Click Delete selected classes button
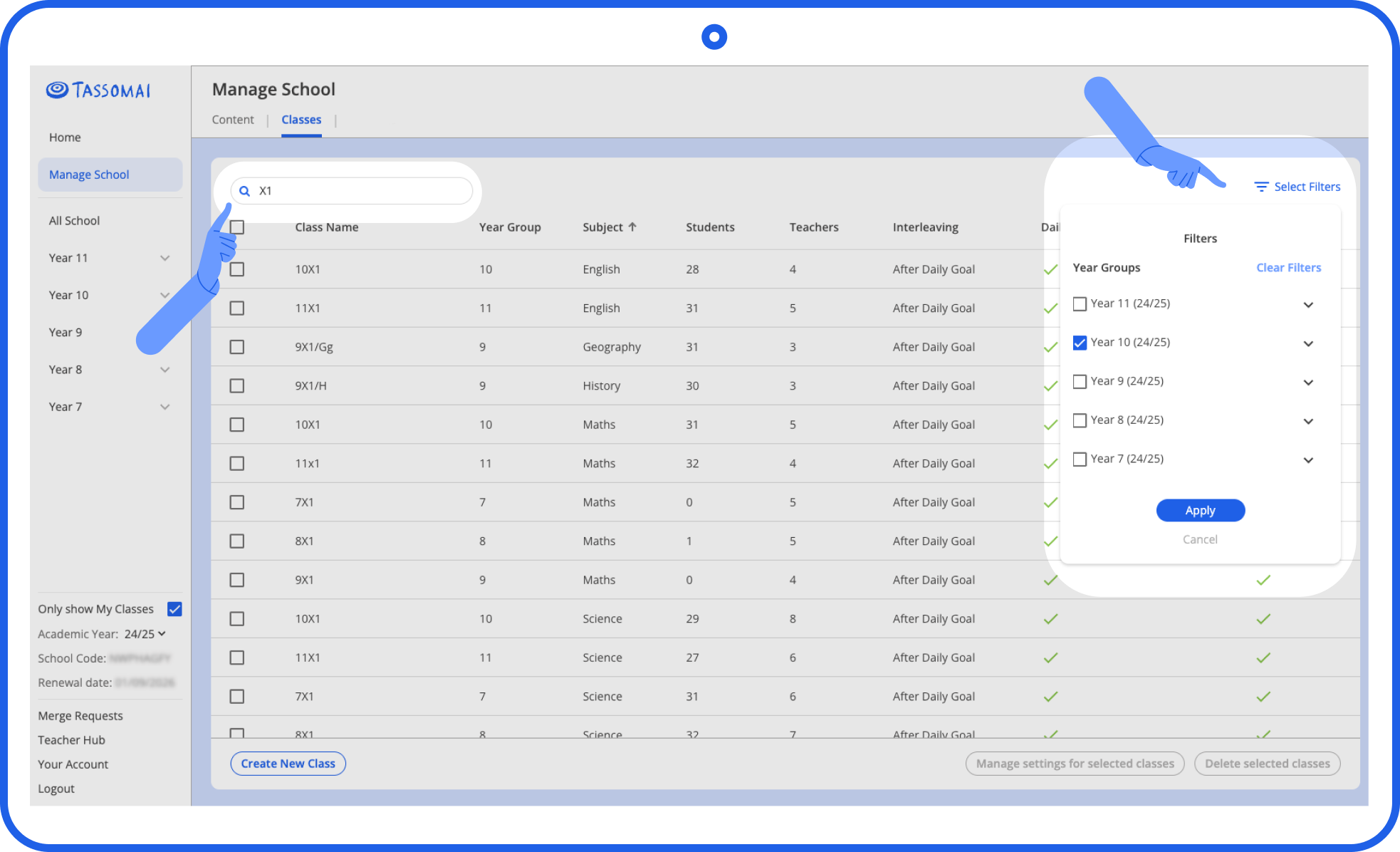 (1267, 764)
